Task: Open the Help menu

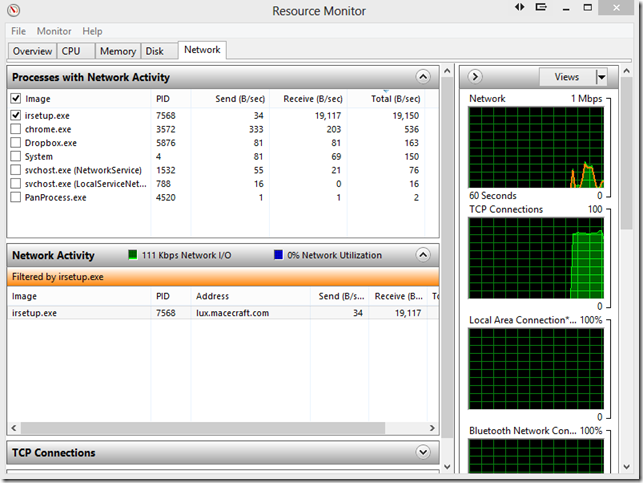Action: click(x=92, y=31)
